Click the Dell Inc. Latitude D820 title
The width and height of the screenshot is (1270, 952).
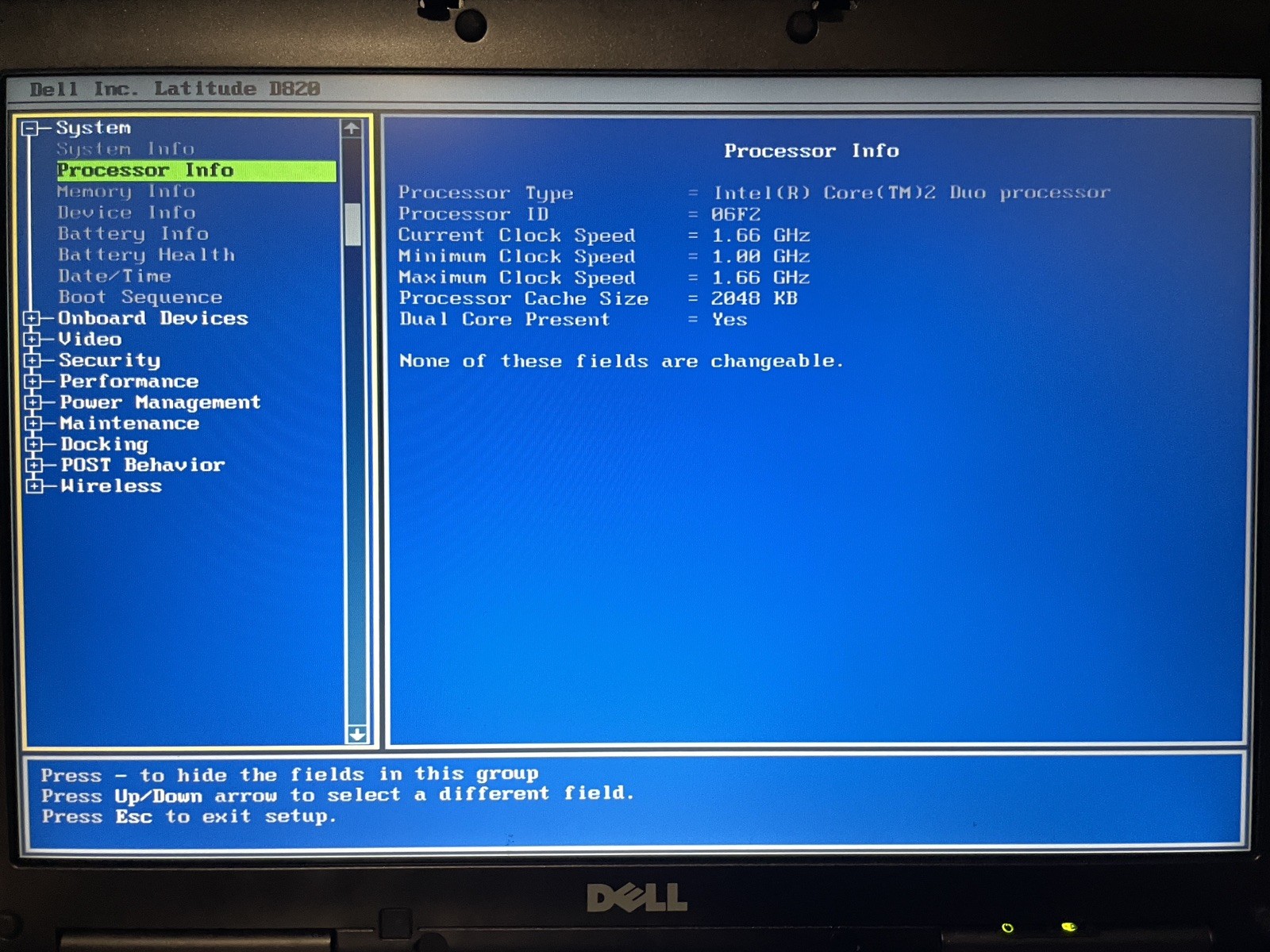click(x=175, y=89)
